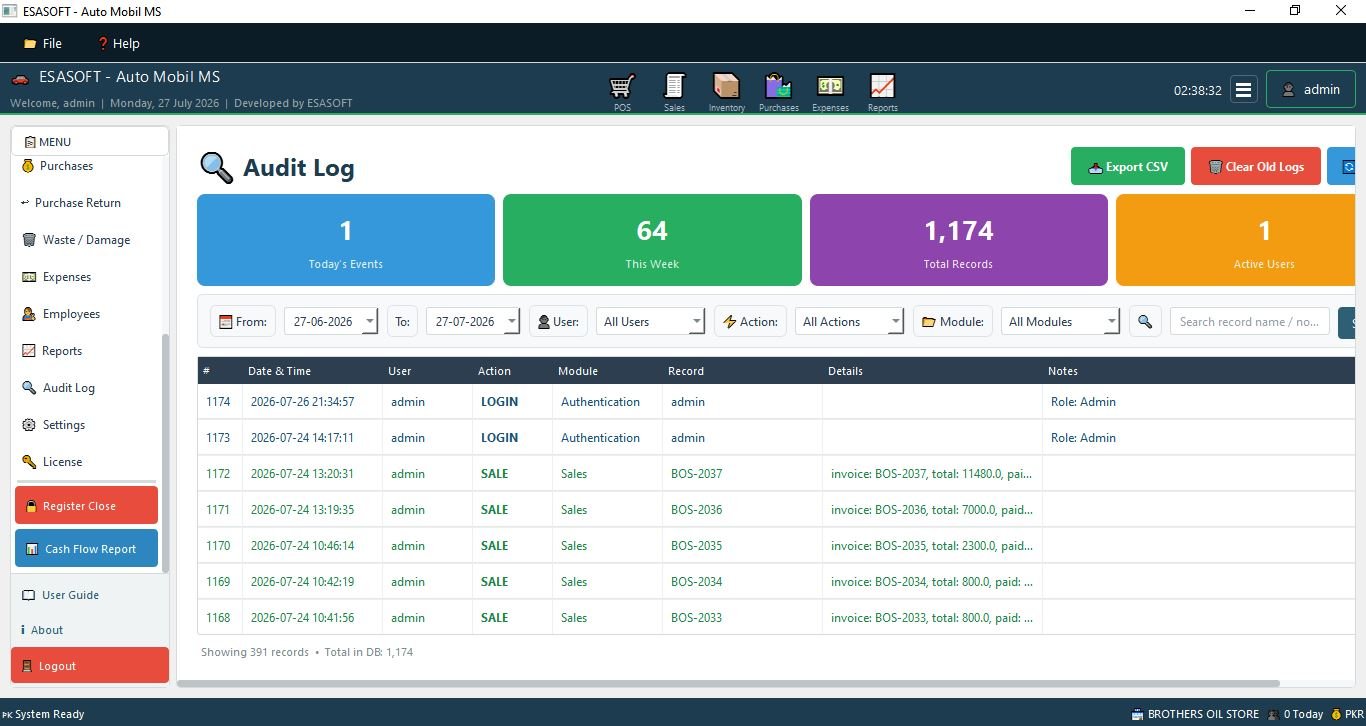The width and height of the screenshot is (1366, 726).
Task: Click details of invoice BOS-2037 total 11480.0
Action: (x=932, y=473)
